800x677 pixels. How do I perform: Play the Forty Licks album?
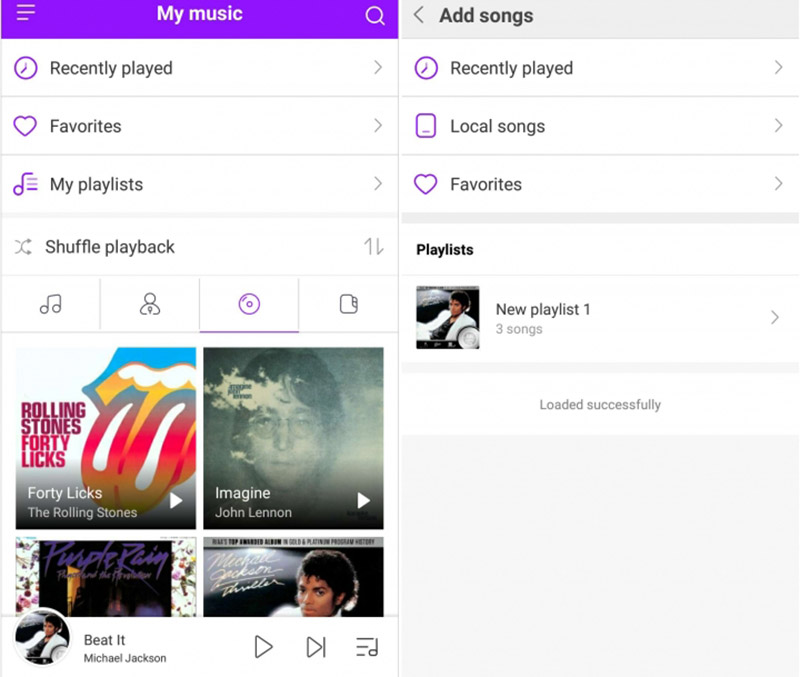pyautogui.click(x=176, y=500)
